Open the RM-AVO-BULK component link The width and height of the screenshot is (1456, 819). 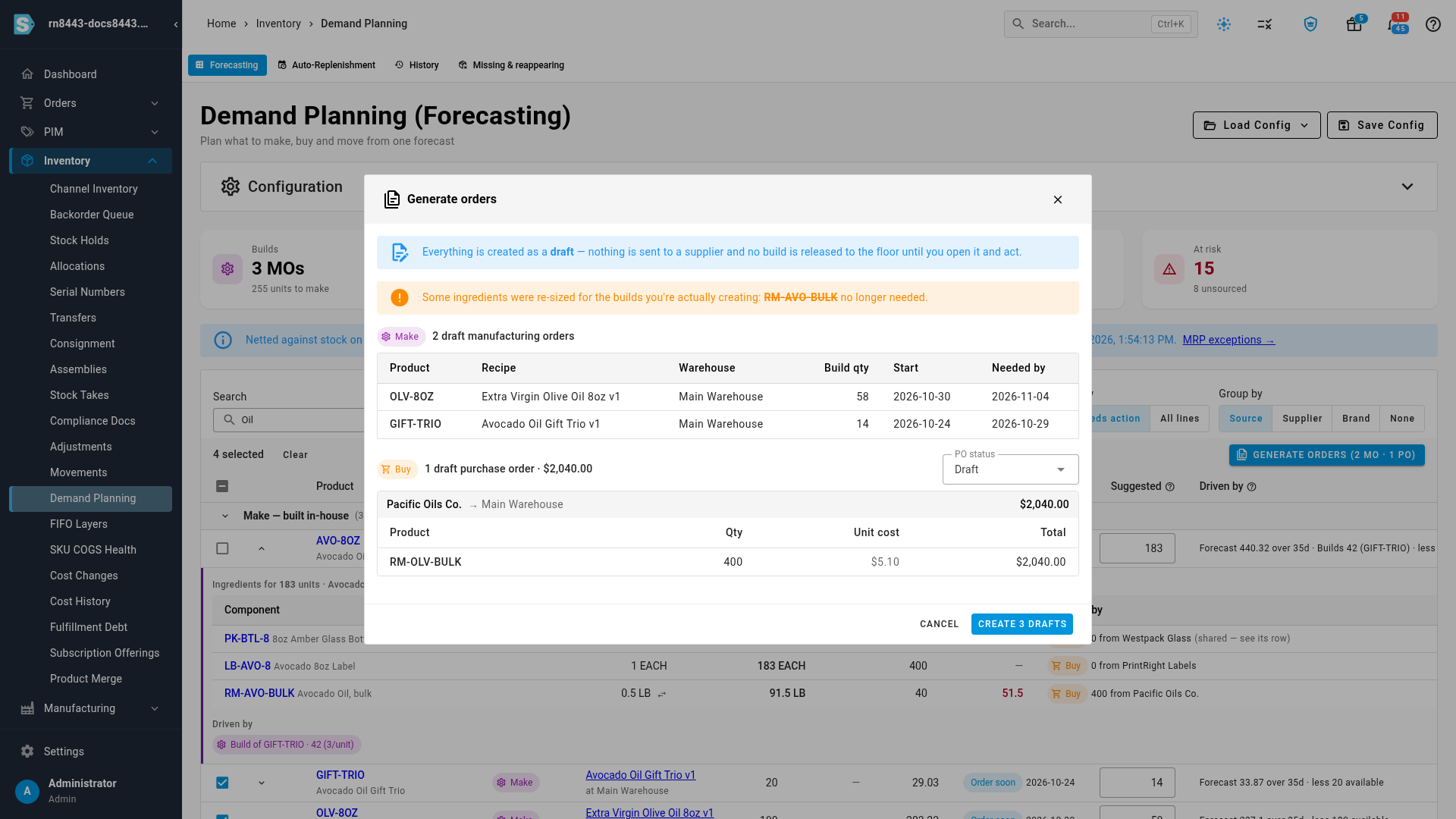(x=259, y=693)
